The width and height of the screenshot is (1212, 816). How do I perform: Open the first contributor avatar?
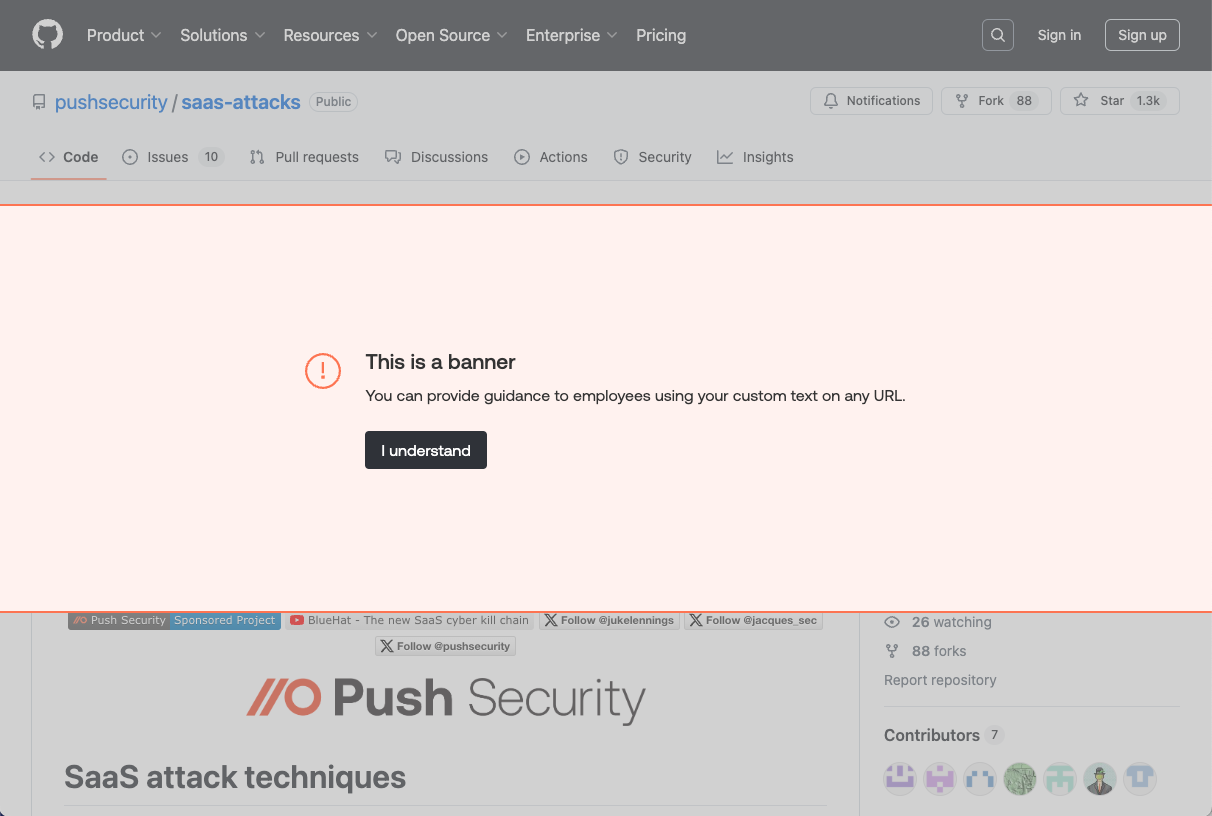coord(900,779)
